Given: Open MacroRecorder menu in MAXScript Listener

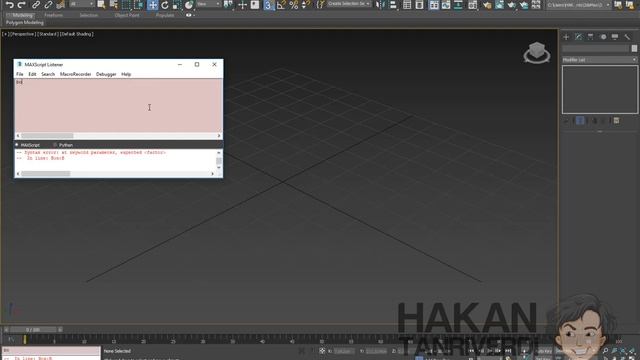Looking at the screenshot, I should 76,74.
